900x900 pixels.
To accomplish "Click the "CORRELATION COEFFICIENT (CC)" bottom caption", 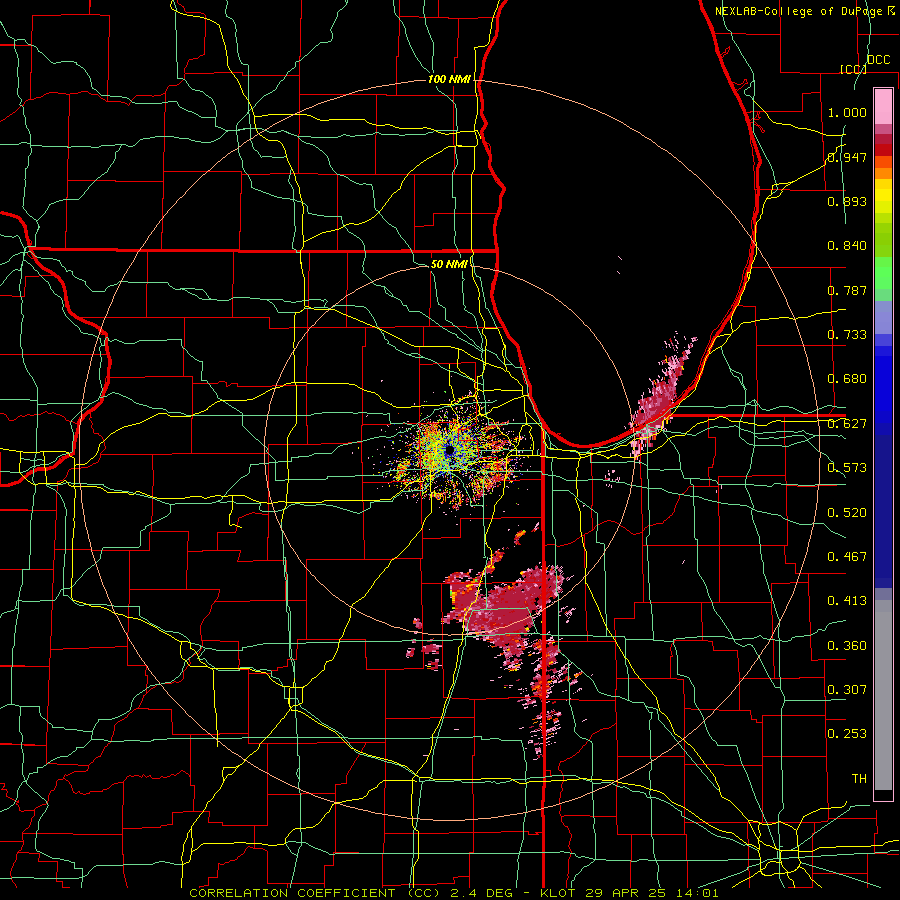I will pos(315,893).
